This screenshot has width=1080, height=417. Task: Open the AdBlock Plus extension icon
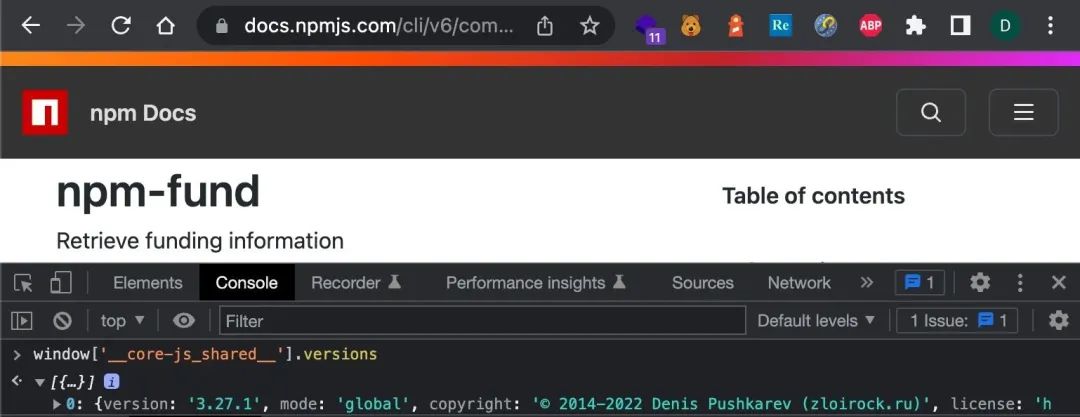pos(871,26)
